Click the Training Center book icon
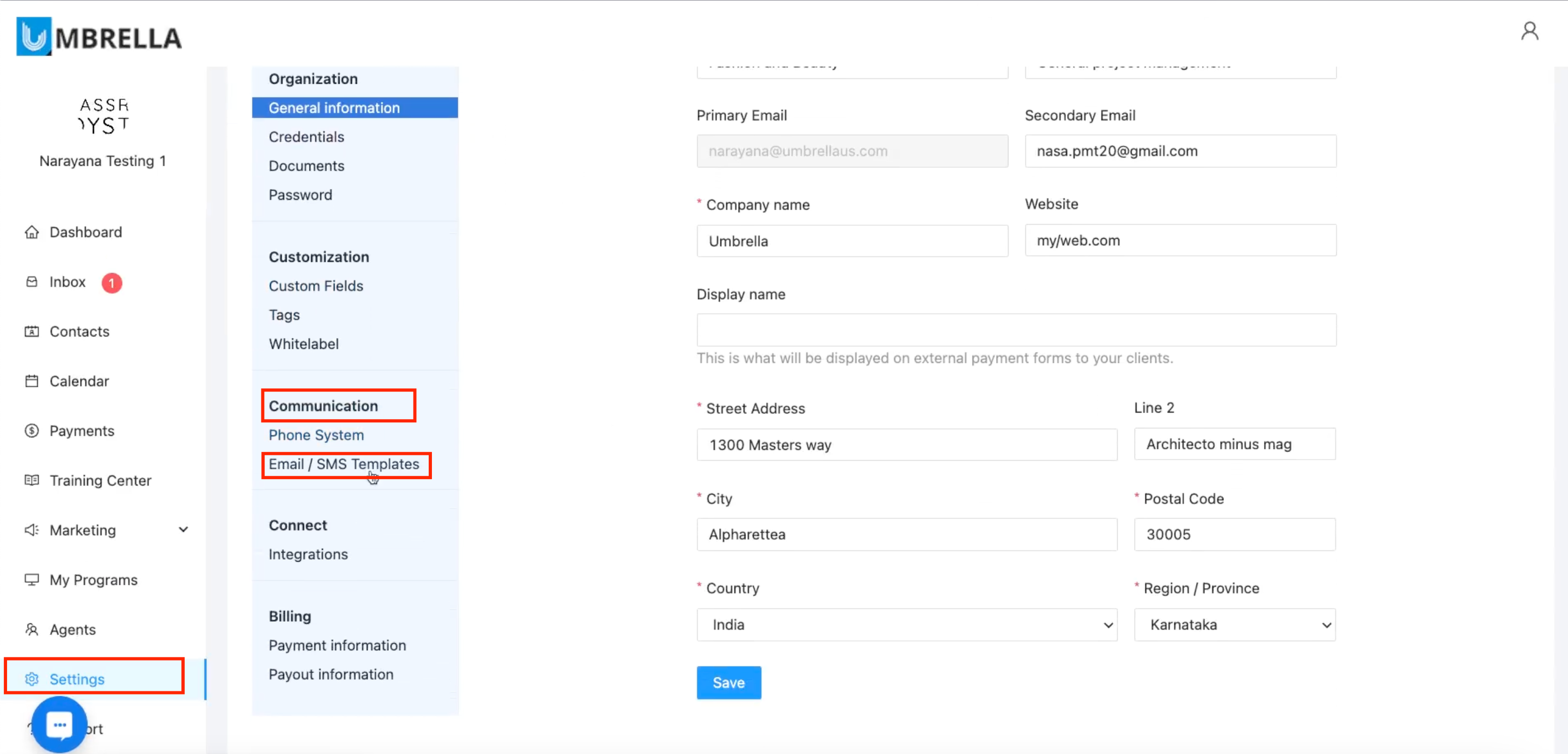 (32, 481)
